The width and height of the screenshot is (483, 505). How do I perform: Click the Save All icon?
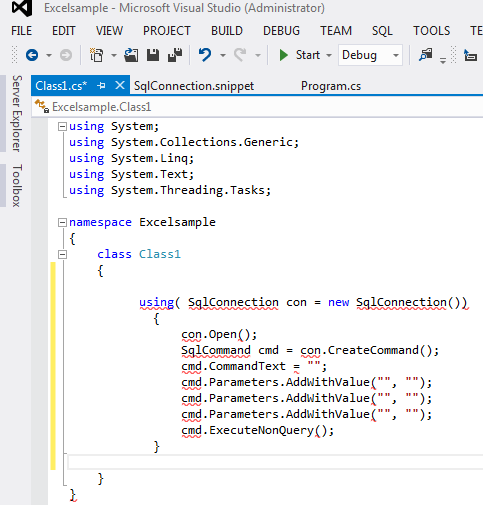point(175,55)
